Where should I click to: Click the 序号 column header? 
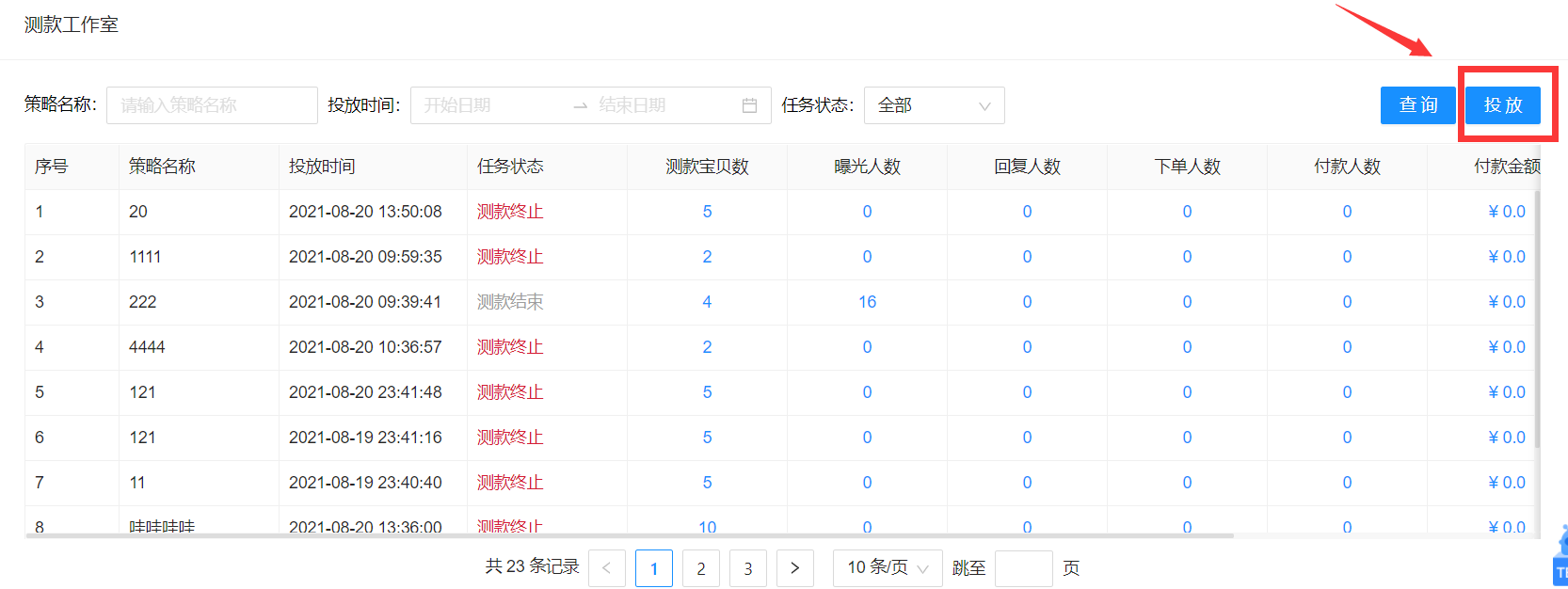pyautogui.click(x=52, y=167)
